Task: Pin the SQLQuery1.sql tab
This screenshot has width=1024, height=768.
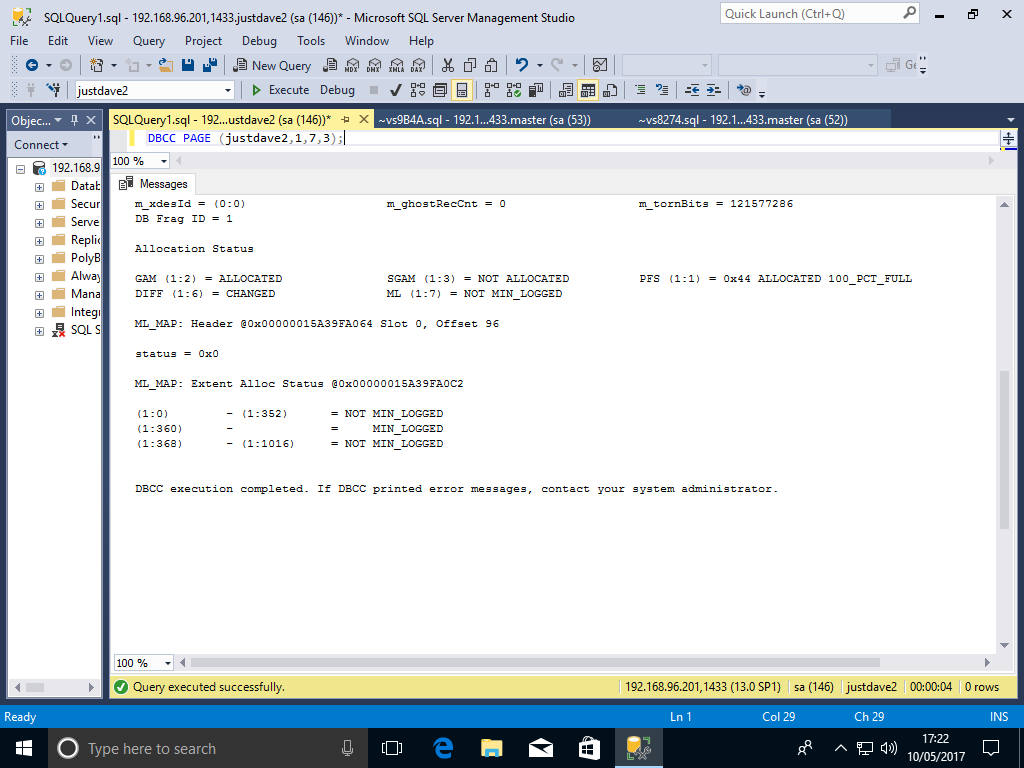Action: (x=345, y=119)
